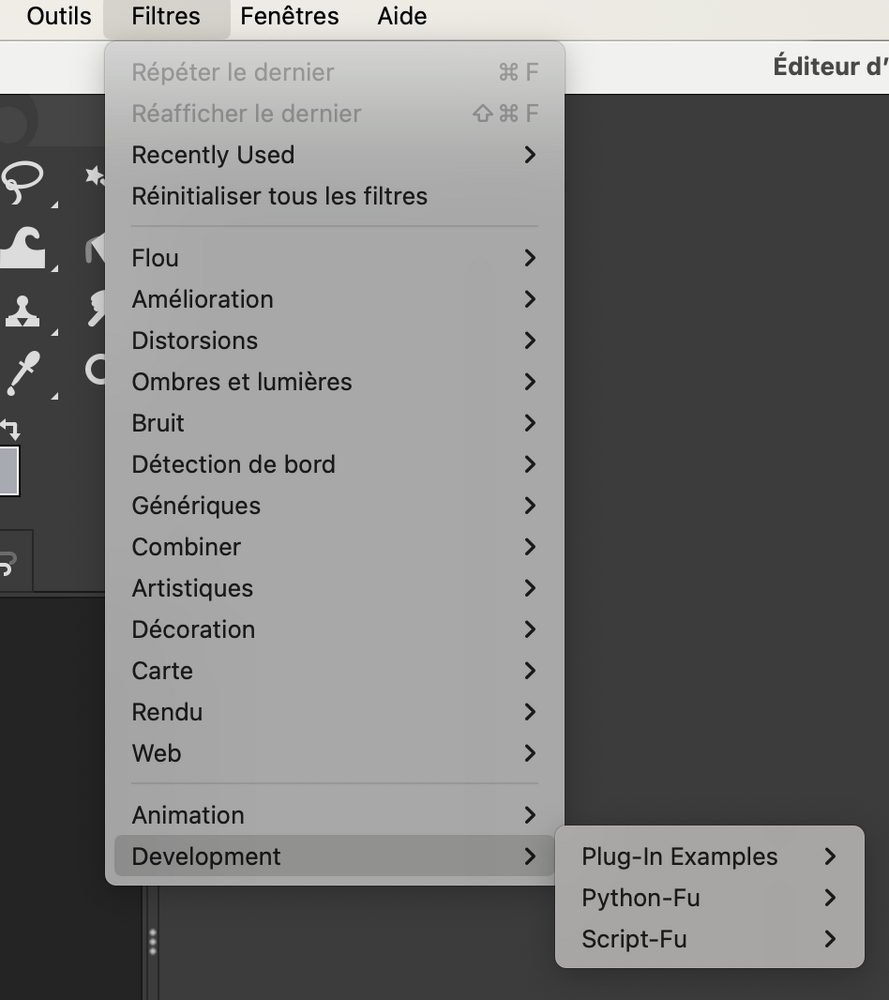Select the Clone stamp tool
The height and width of the screenshot is (1000, 889).
[x=23, y=310]
